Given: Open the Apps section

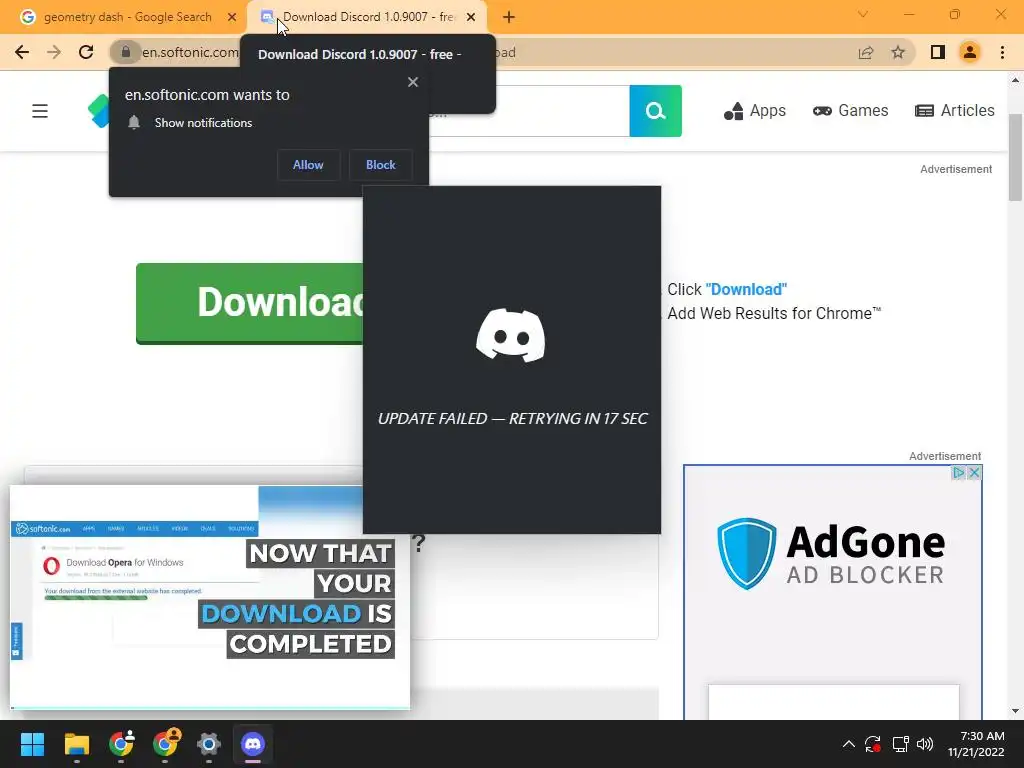Looking at the screenshot, I should (x=755, y=111).
